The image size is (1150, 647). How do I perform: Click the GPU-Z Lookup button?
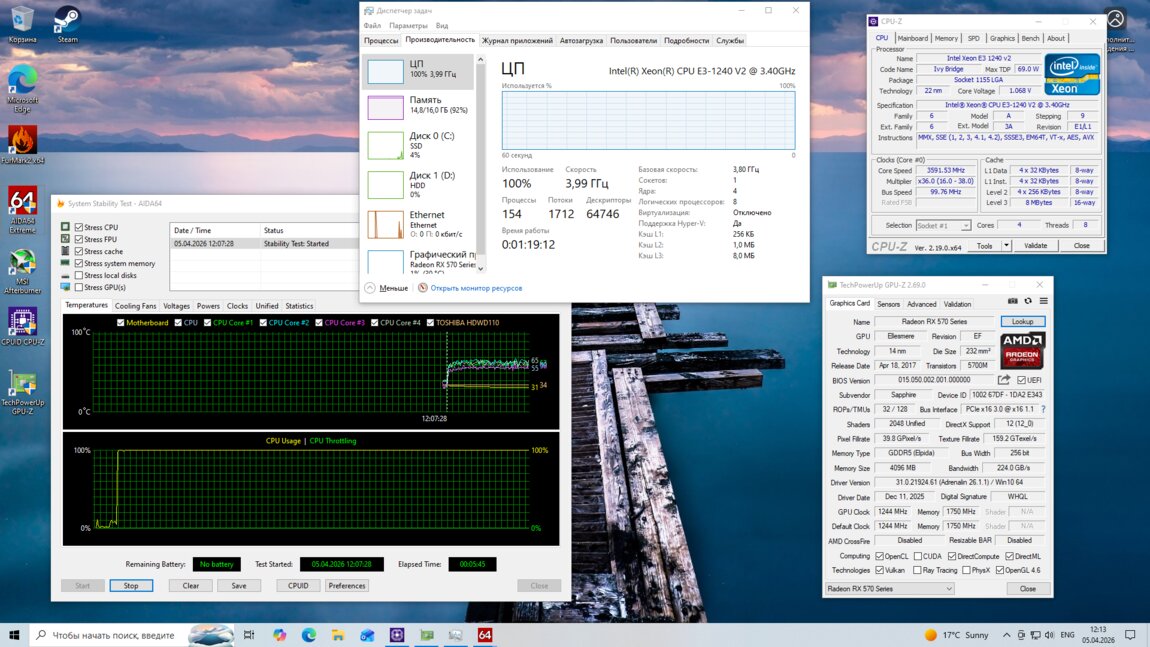(1022, 322)
